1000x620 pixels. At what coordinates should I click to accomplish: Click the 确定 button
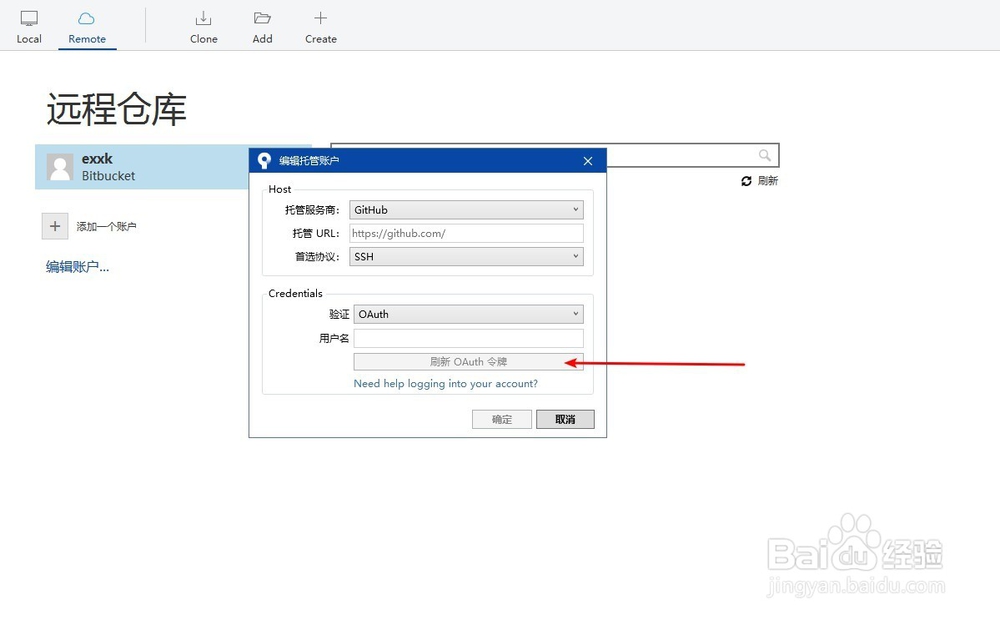[x=502, y=419]
